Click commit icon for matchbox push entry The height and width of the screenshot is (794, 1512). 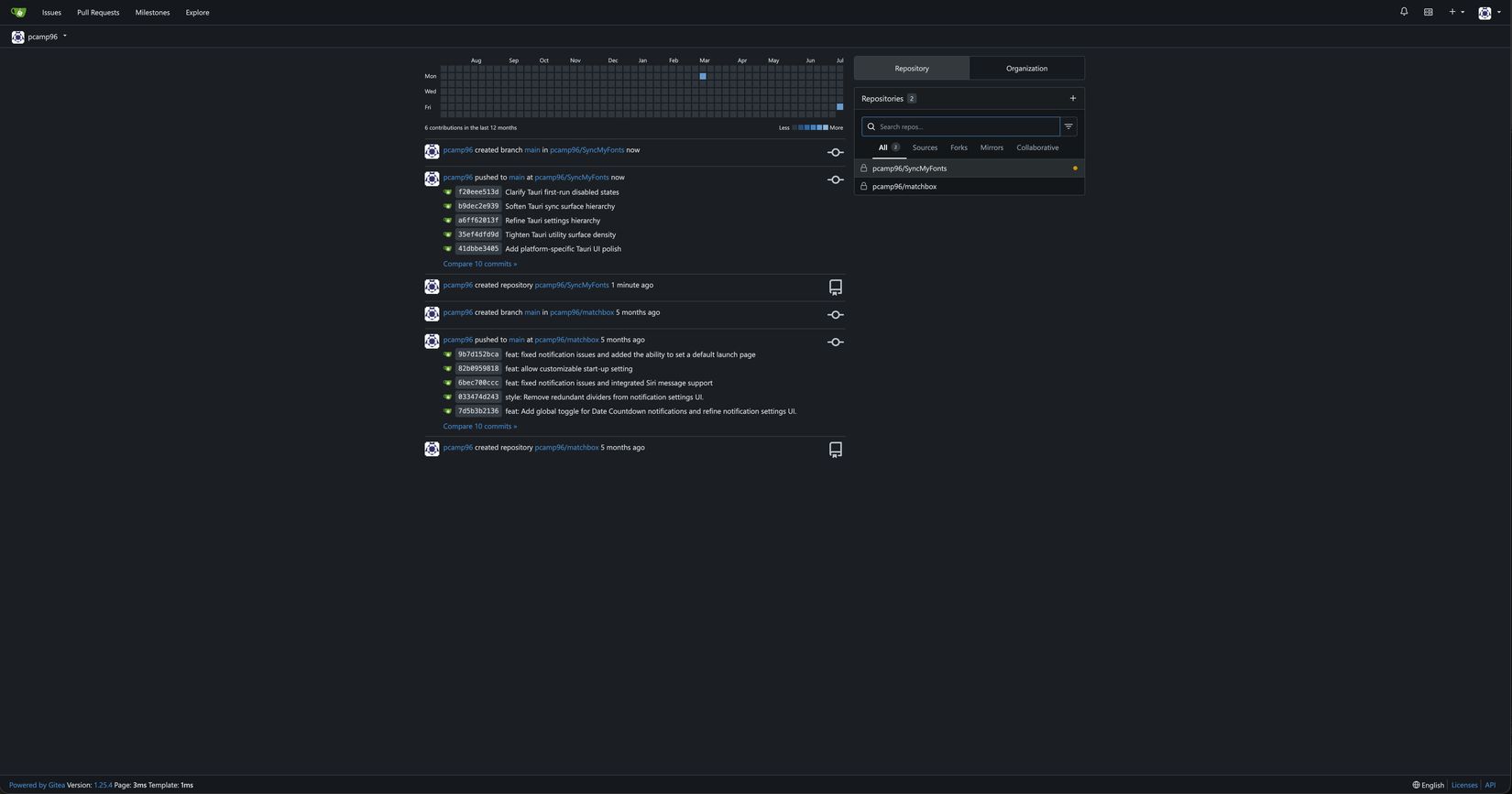(836, 343)
